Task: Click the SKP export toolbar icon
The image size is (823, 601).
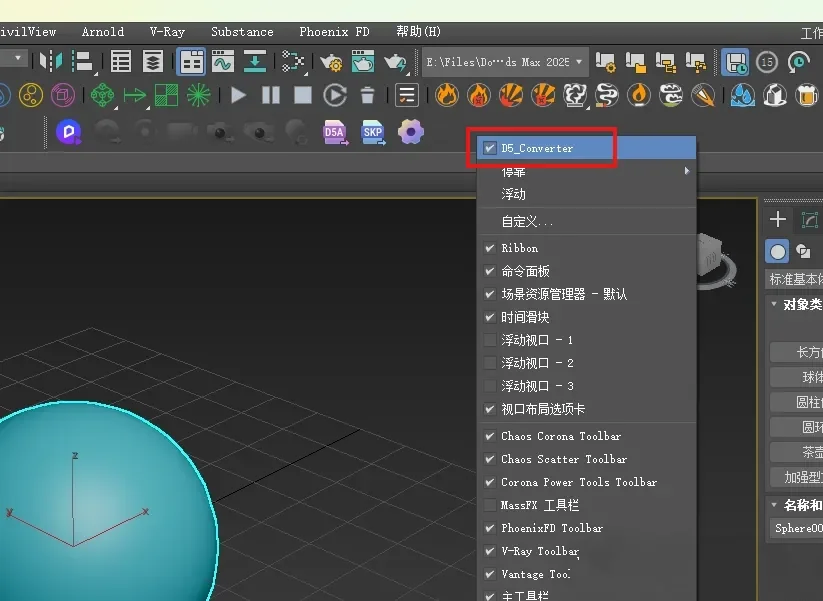Action: pos(372,132)
